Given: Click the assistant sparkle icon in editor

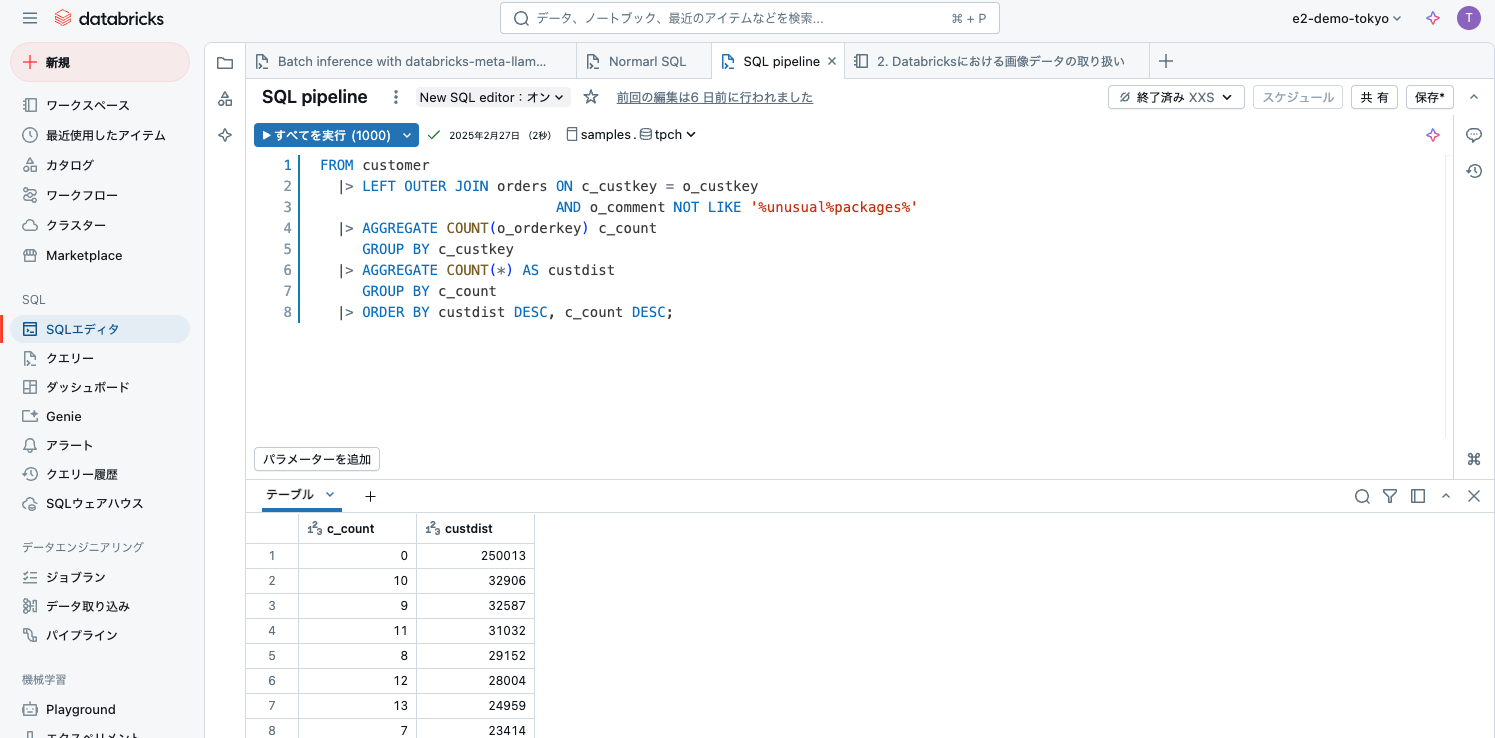Looking at the screenshot, I should click(1433, 135).
